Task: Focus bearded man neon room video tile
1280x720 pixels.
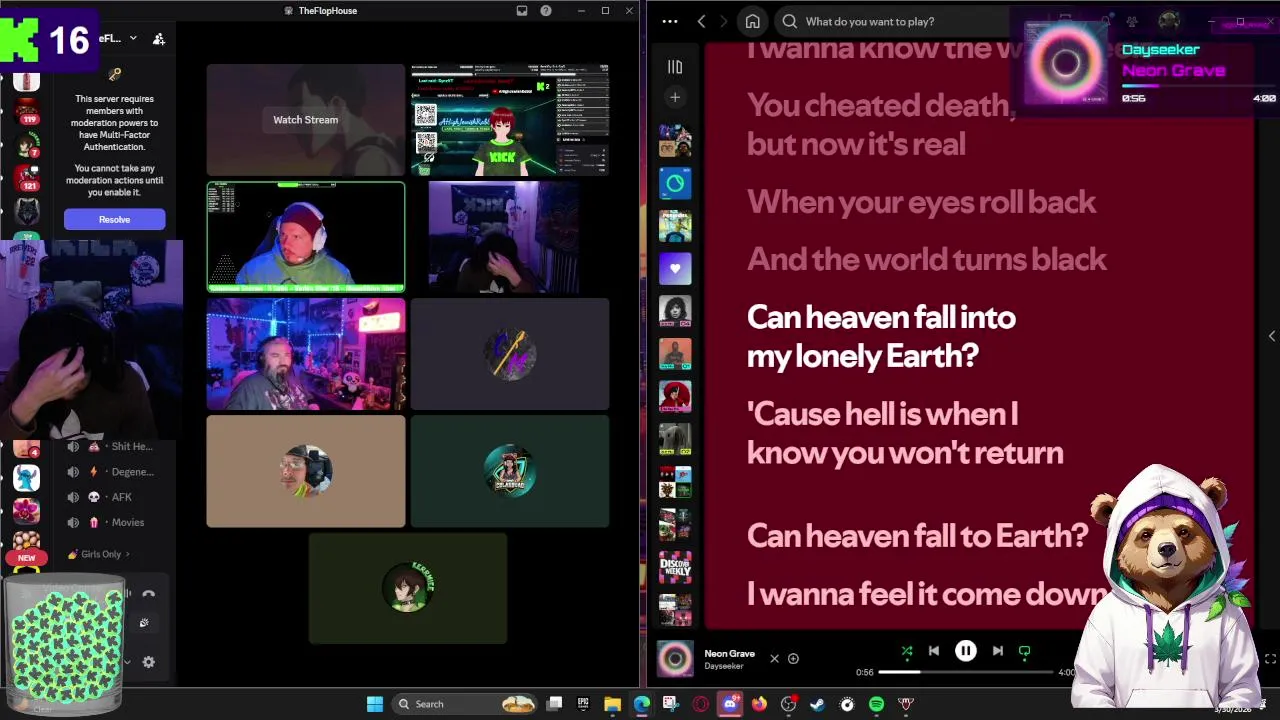Action: click(x=306, y=354)
